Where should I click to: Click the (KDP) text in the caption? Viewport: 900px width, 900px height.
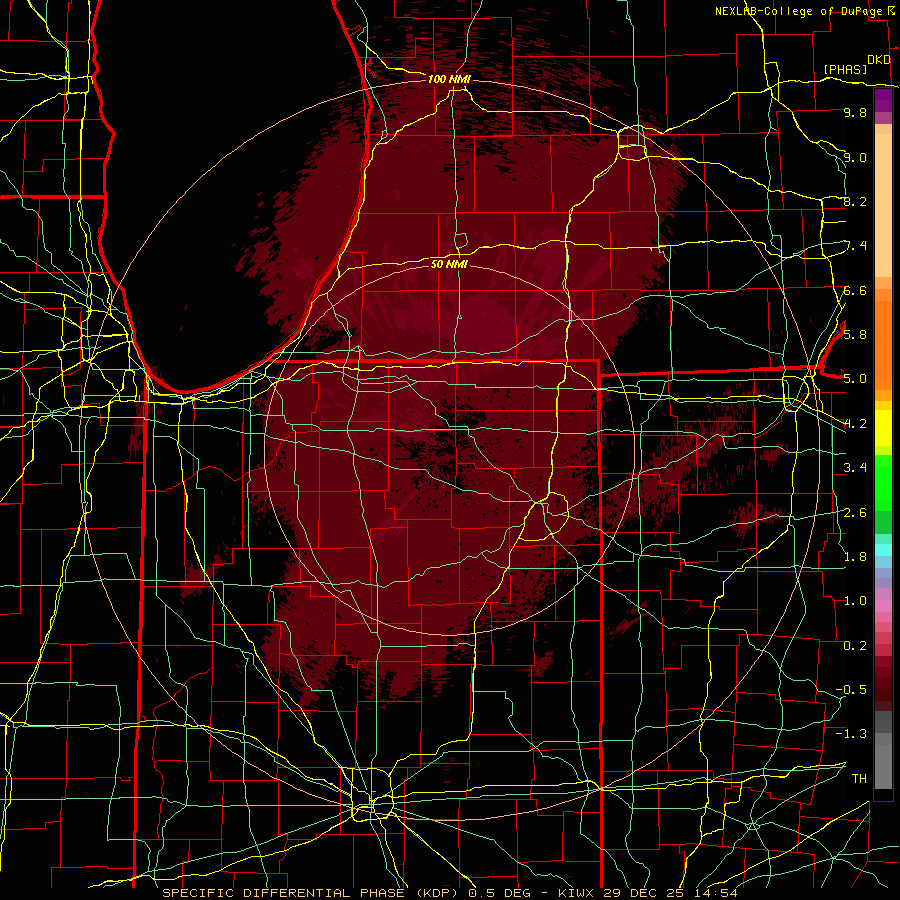pyautogui.click(x=436, y=893)
